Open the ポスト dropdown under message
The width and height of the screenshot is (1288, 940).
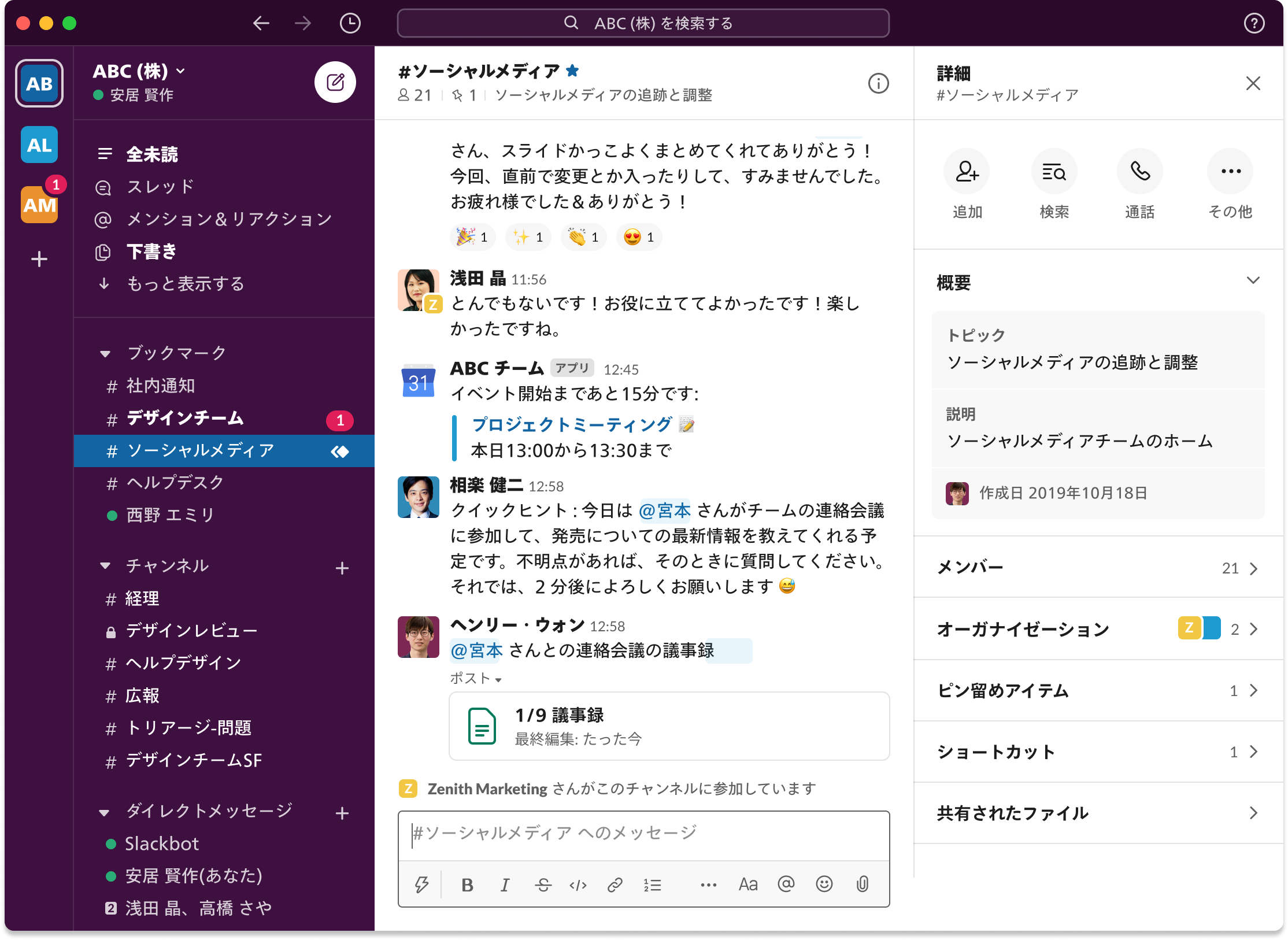(x=476, y=678)
